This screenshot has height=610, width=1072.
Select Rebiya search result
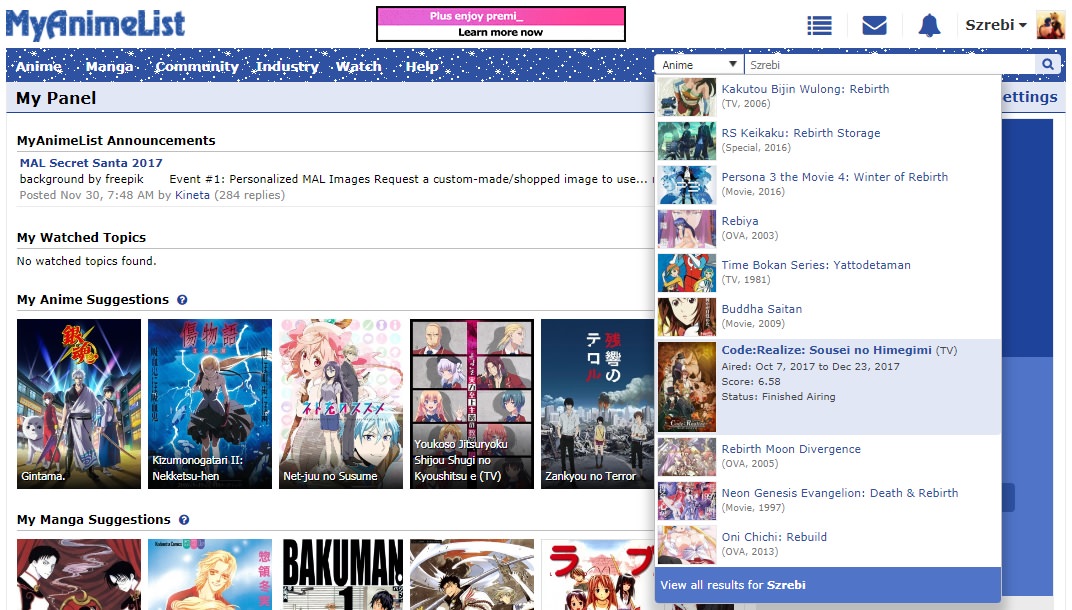pos(828,228)
